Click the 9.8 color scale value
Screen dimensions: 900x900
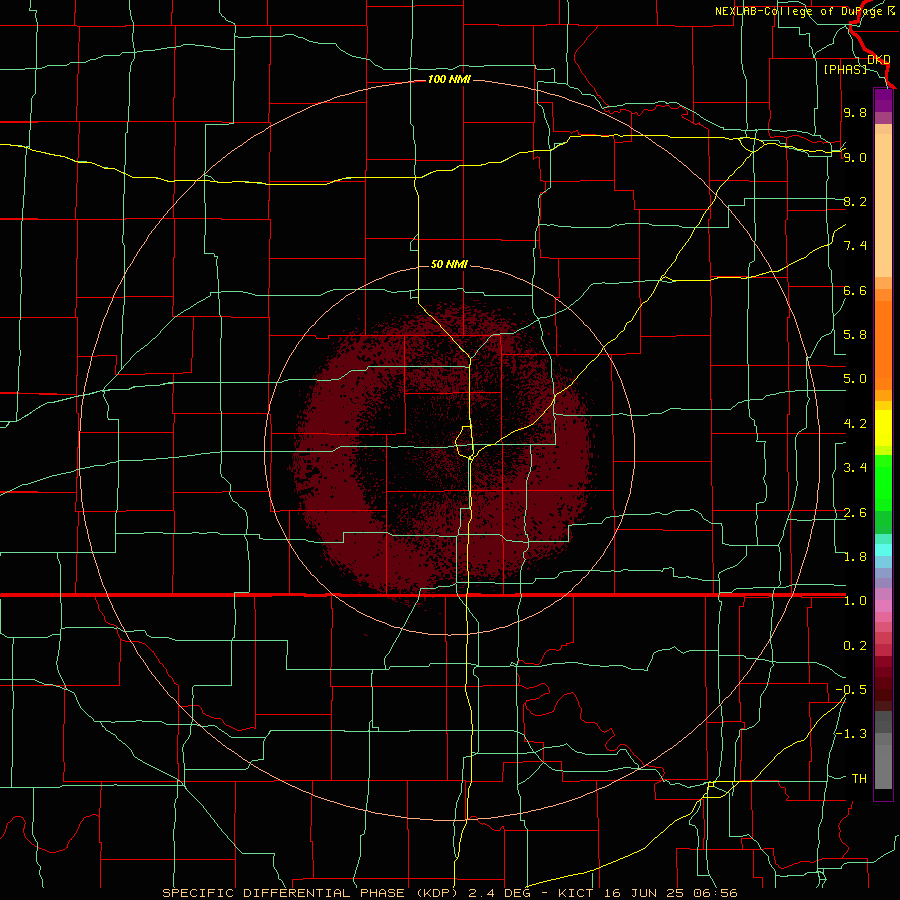coord(855,112)
